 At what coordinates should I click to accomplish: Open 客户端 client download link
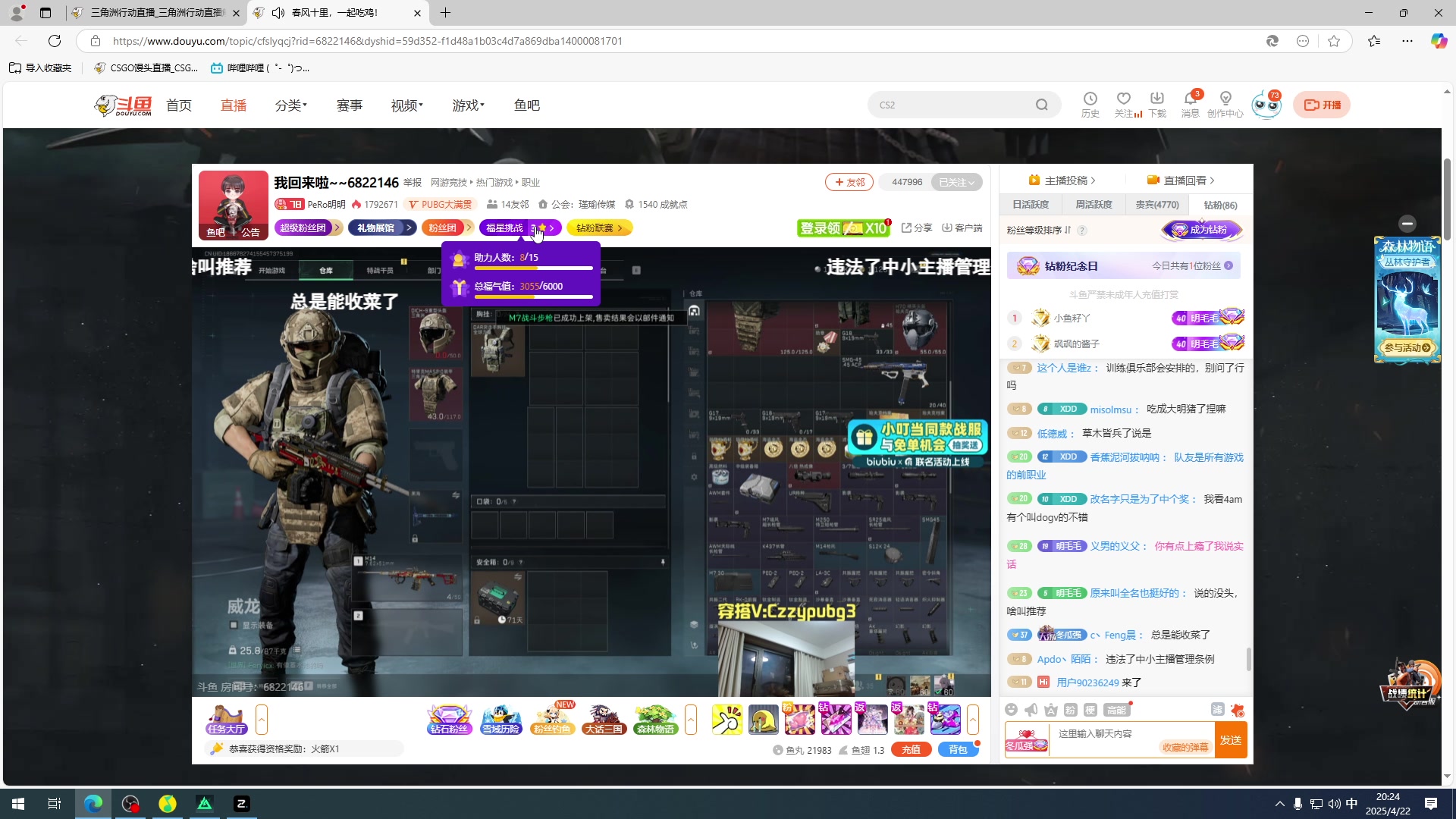pos(962,227)
